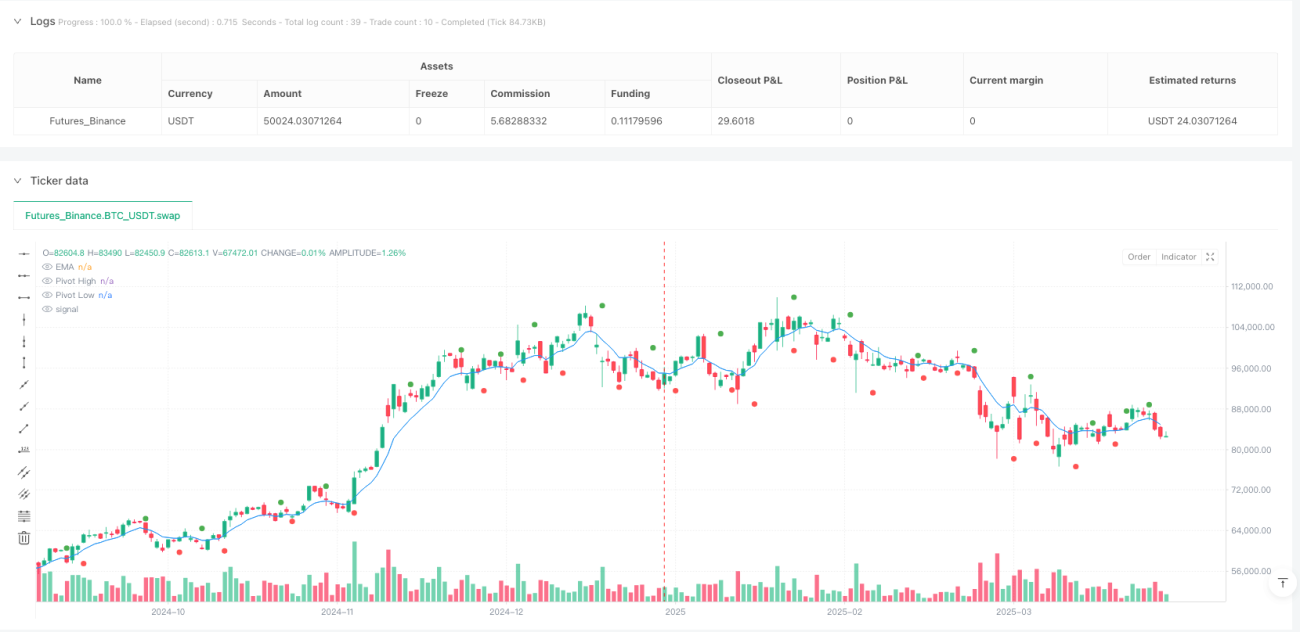Image resolution: width=1300 pixels, height=632 pixels.
Task: Collapse the Ticker data section
Action: 17,181
